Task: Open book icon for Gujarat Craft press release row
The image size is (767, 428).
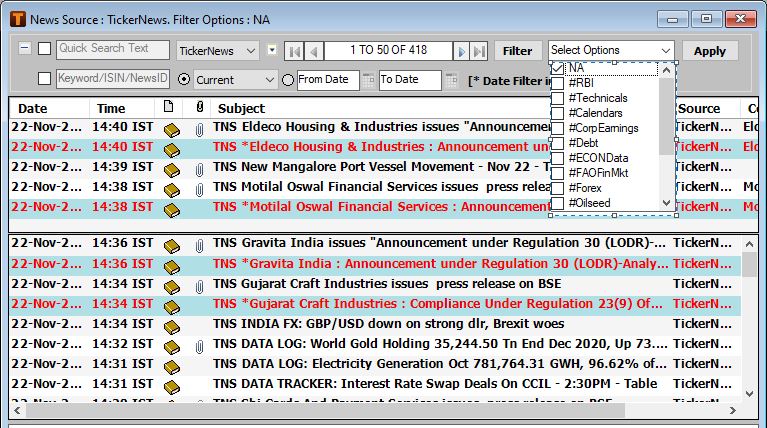Action: coord(172,287)
